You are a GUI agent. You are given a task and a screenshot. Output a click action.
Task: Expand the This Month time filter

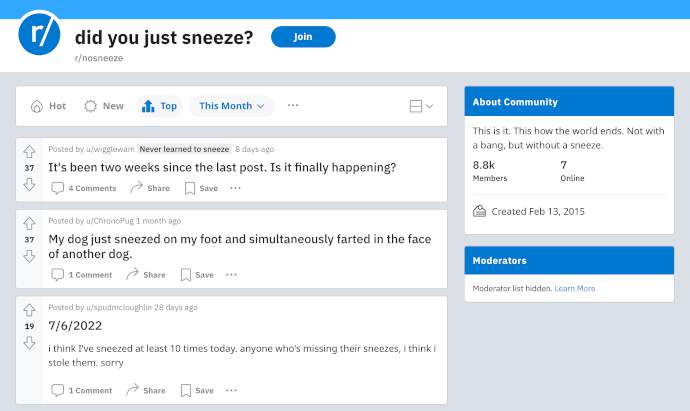click(x=231, y=106)
